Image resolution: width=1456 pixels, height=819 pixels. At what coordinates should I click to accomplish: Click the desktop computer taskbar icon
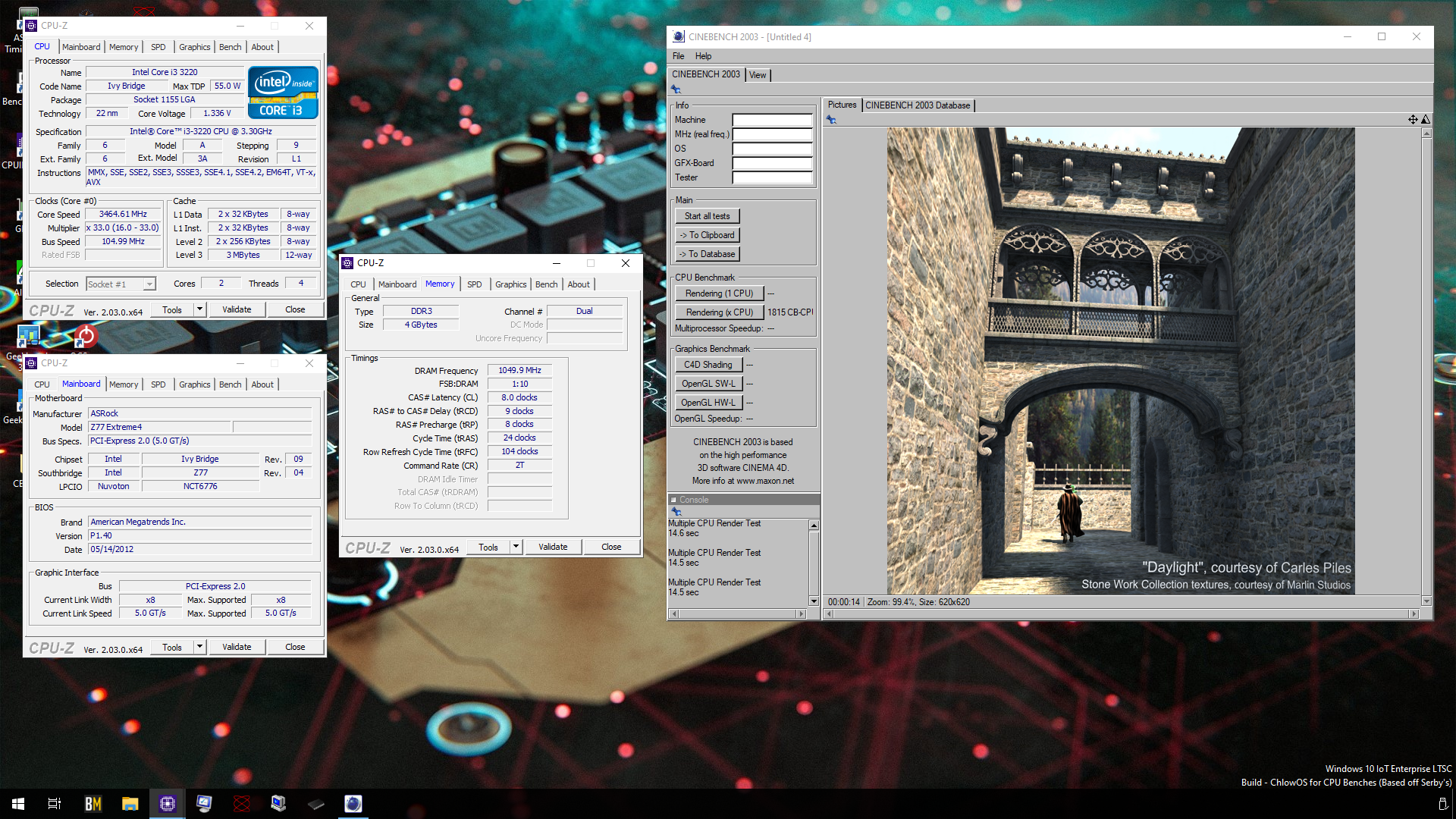[278, 804]
